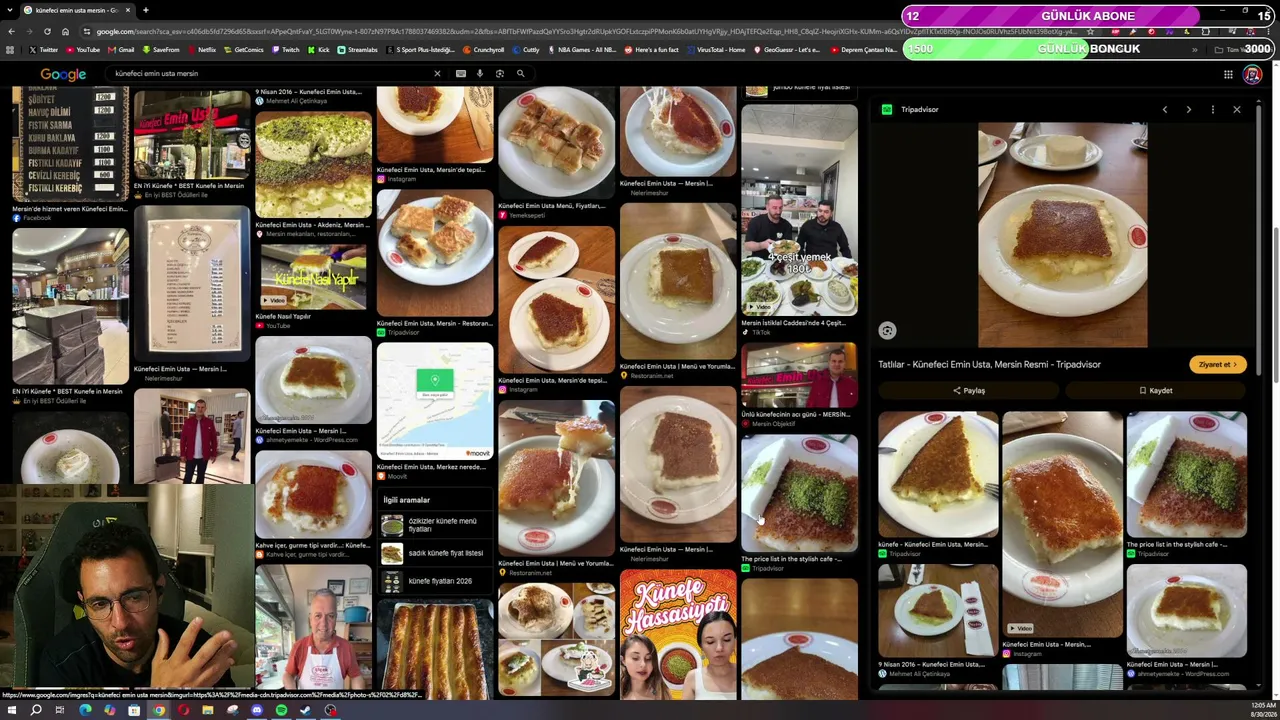Image resolution: width=1280 pixels, height=720 pixels.
Task: Open Windows taskbar search
Action: coord(36,710)
